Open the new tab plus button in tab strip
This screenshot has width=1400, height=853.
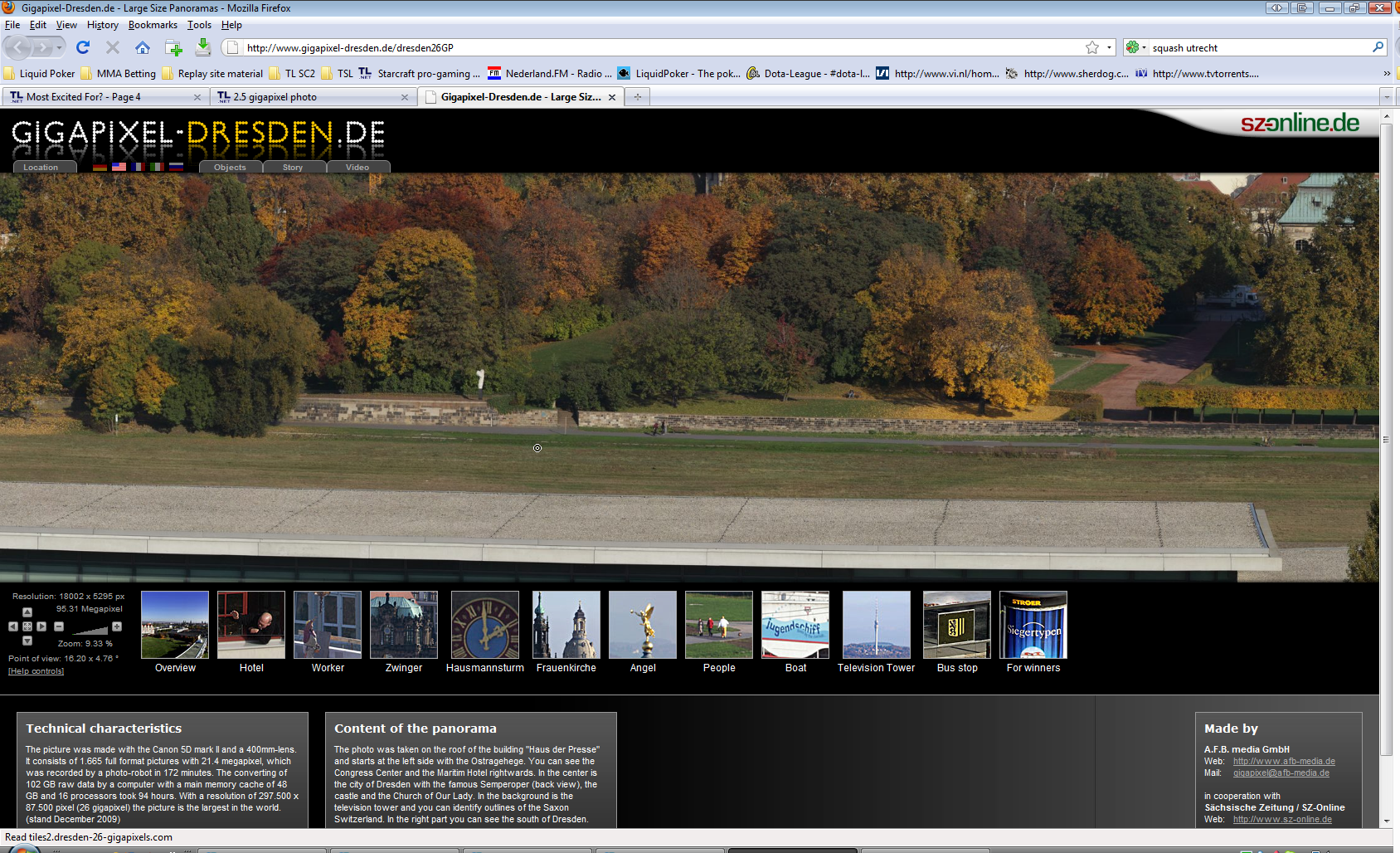(x=638, y=97)
